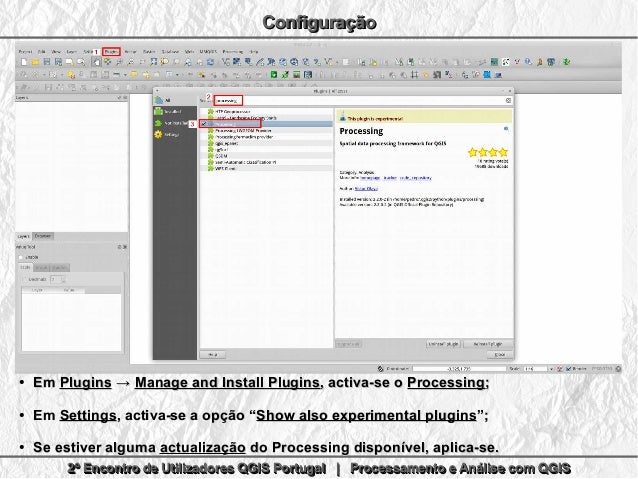Open the Processing menu in the menu bar
638x479 pixels.
(x=232, y=52)
